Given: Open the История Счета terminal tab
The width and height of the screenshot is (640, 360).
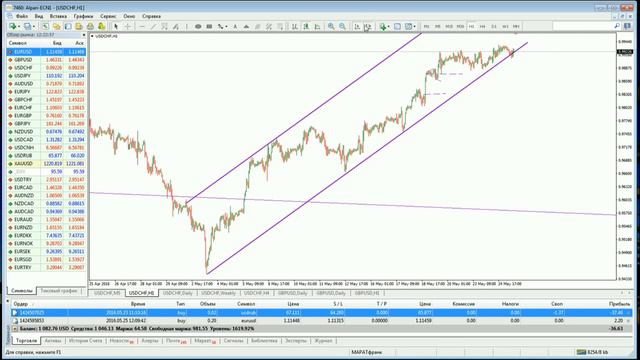Looking at the screenshot, I should [x=85, y=340].
